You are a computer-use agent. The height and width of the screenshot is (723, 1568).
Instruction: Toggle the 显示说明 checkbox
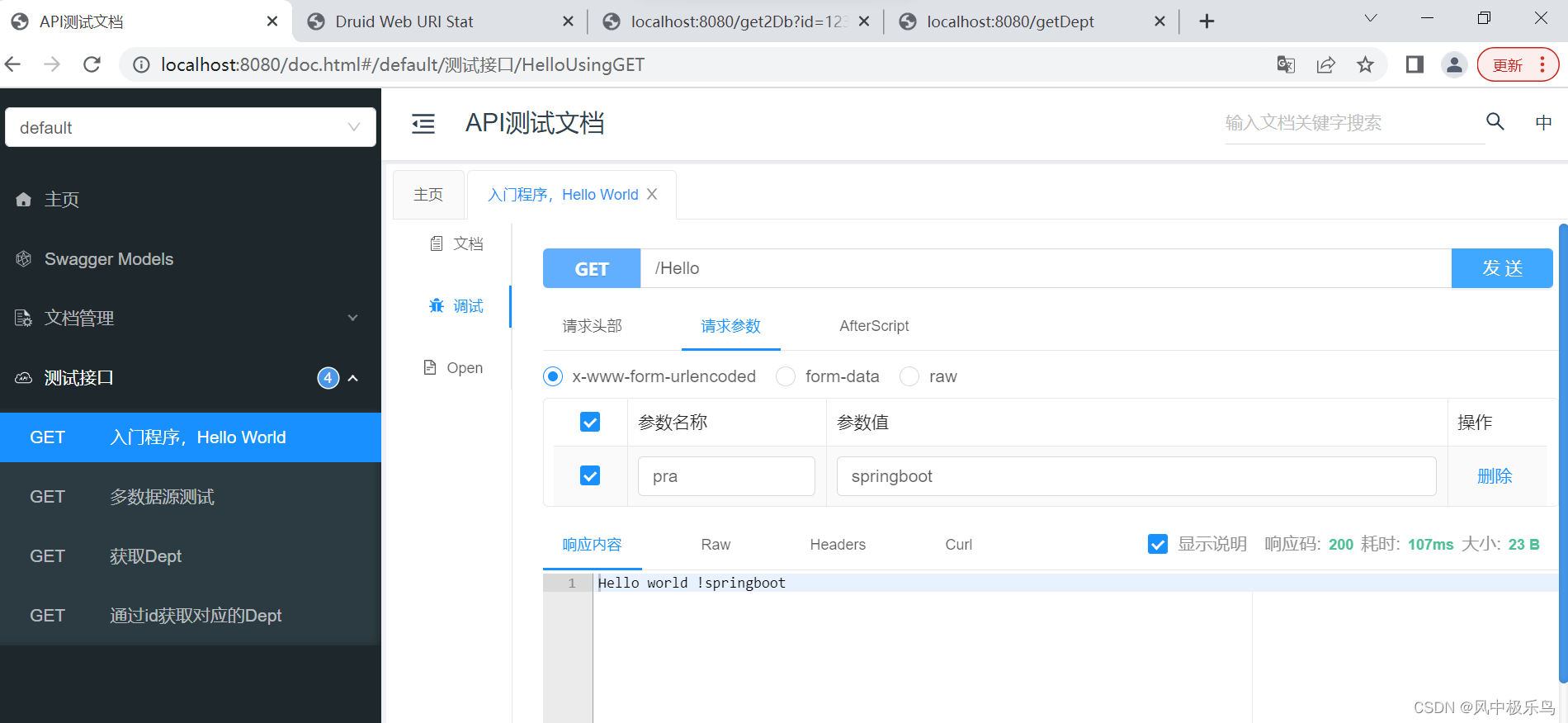point(1158,544)
